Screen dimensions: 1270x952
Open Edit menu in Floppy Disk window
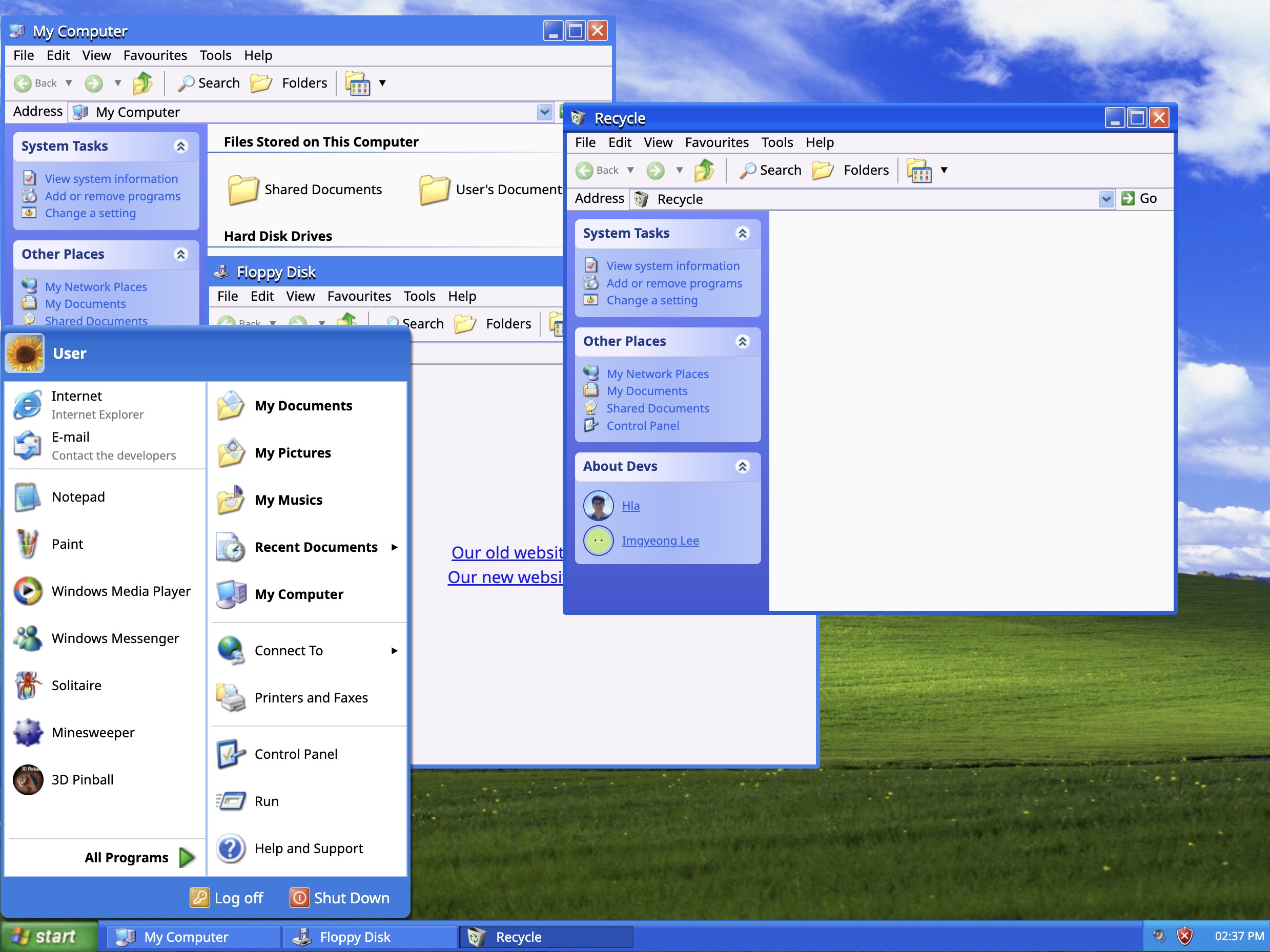262,296
